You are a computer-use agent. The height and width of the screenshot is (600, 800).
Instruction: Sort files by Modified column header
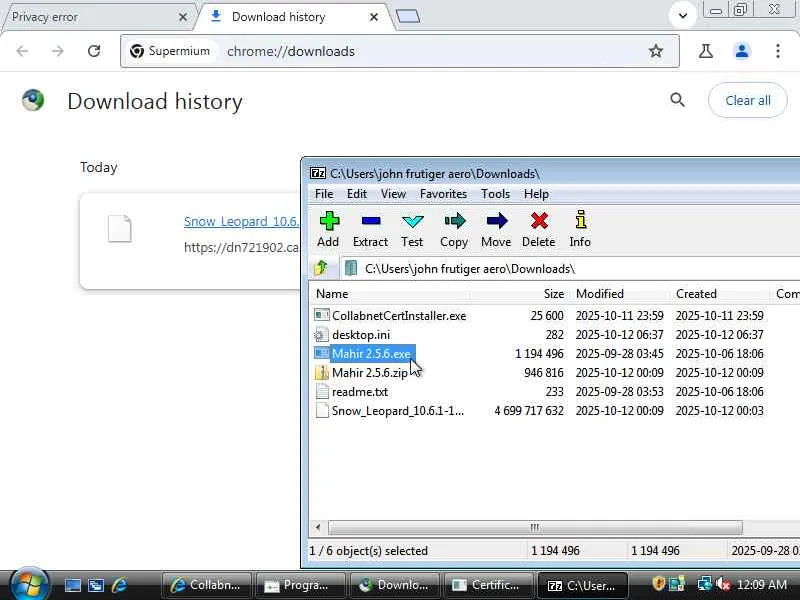click(620, 294)
